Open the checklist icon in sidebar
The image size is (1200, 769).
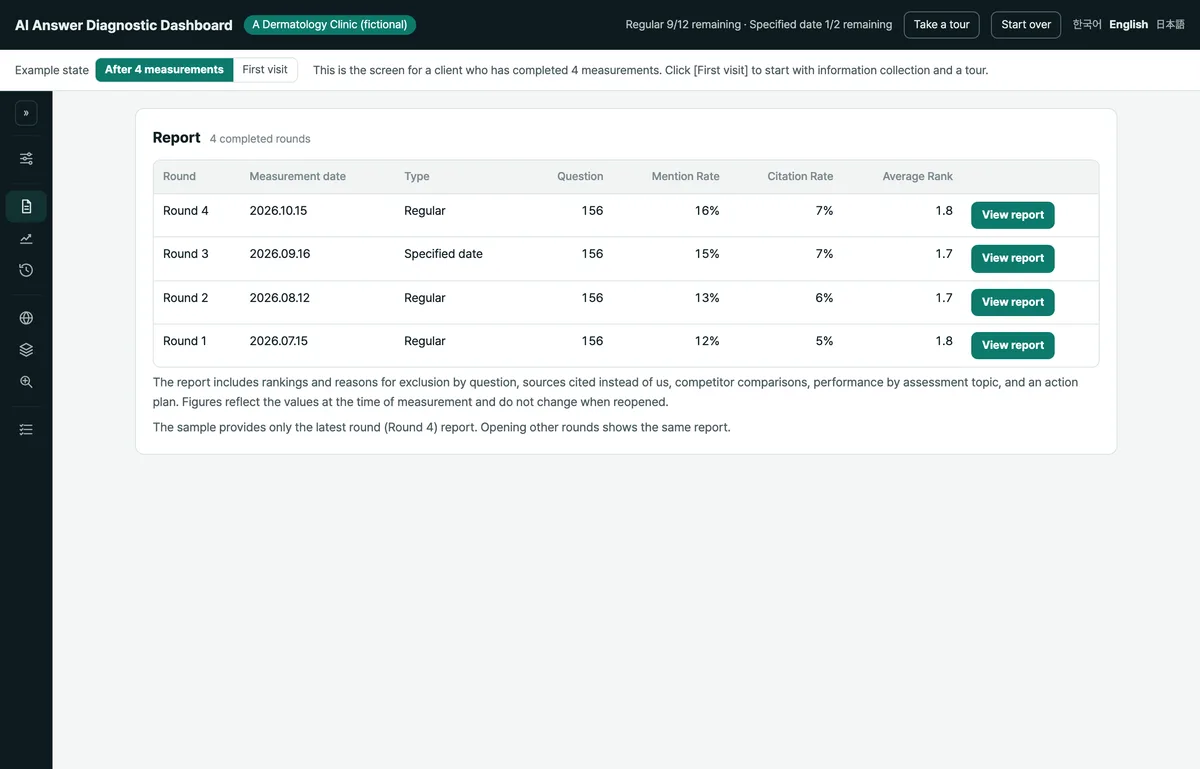click(x=26, y=429)
